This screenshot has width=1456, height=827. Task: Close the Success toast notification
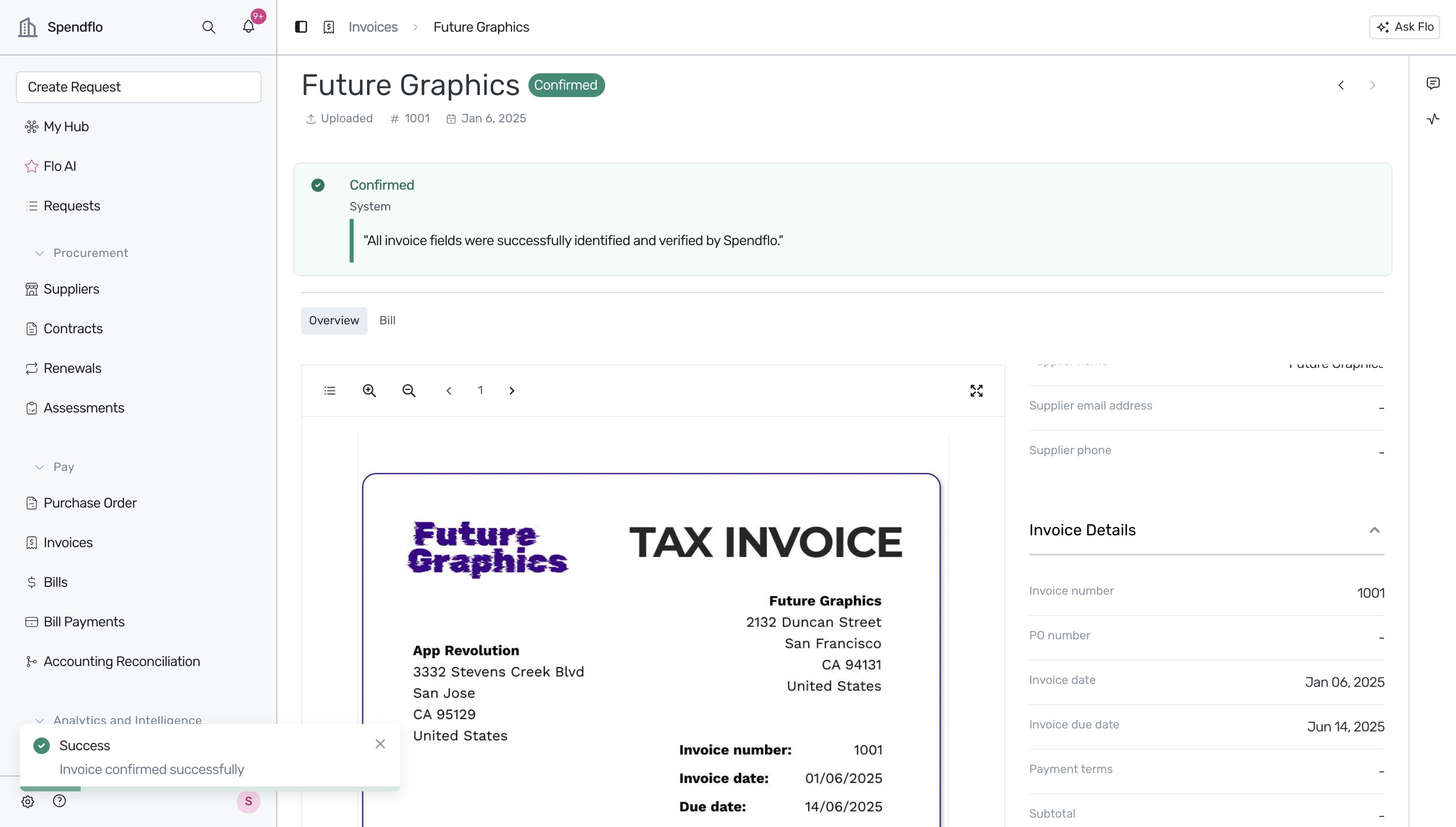[x=380, y=744]
